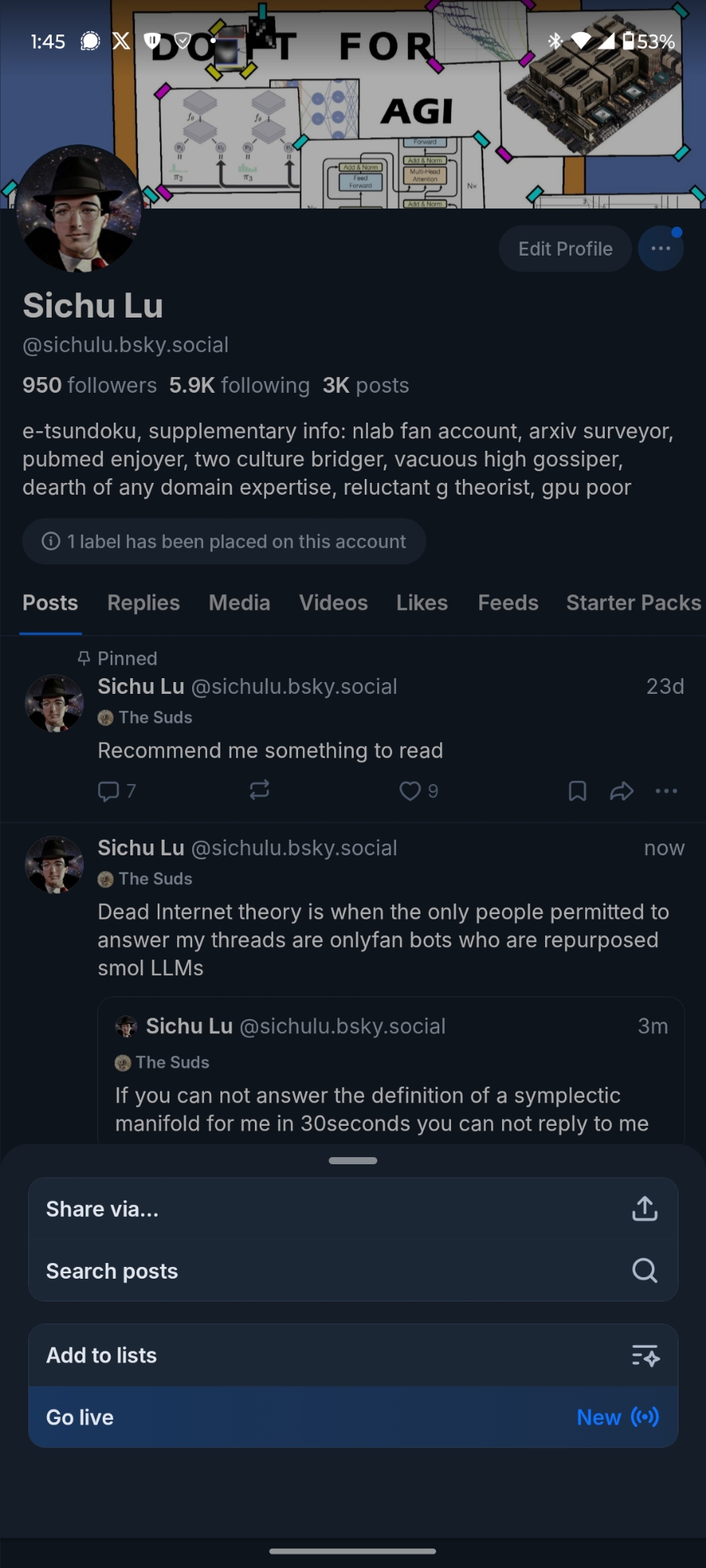
Task: Like the pinned post with heart icon
Action: (410, 791)
